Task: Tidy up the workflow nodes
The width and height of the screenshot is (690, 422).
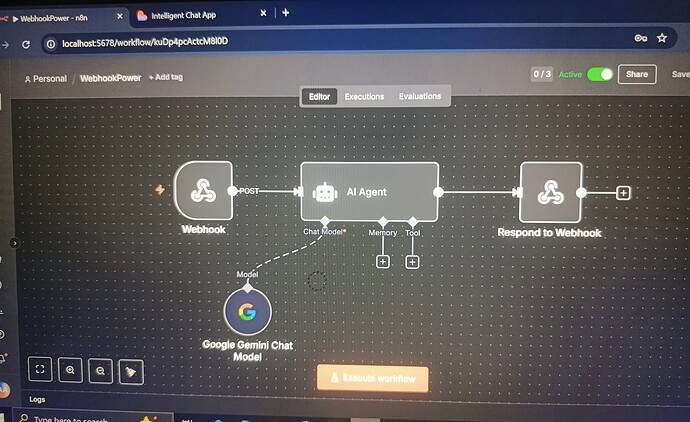Action: coord(131,372)
